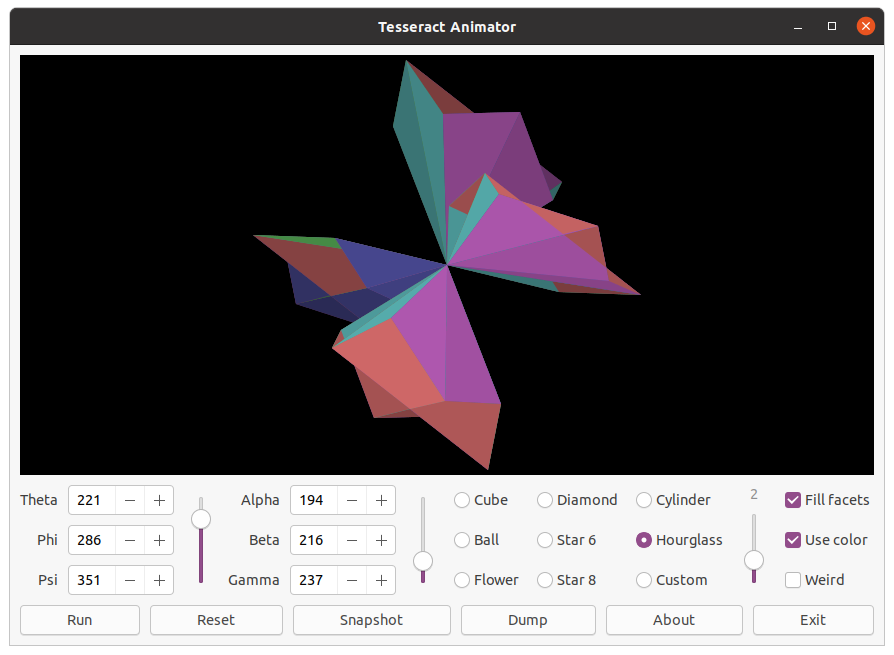Start the animation with Run
The image size is (894, 655).
pos(80,620)
